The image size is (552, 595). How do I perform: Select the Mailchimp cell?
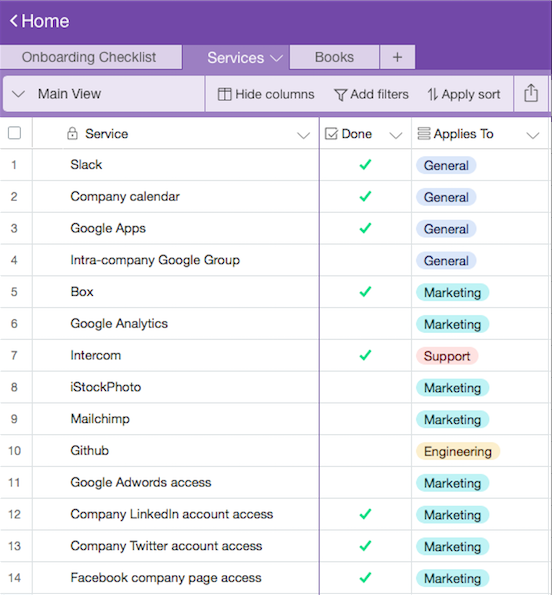176,419
